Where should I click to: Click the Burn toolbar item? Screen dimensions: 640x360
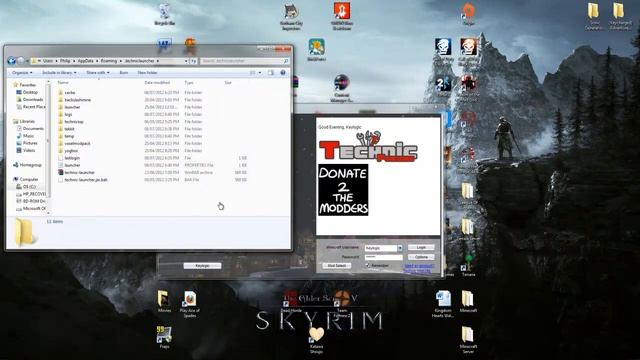click(x=124, y=73)
